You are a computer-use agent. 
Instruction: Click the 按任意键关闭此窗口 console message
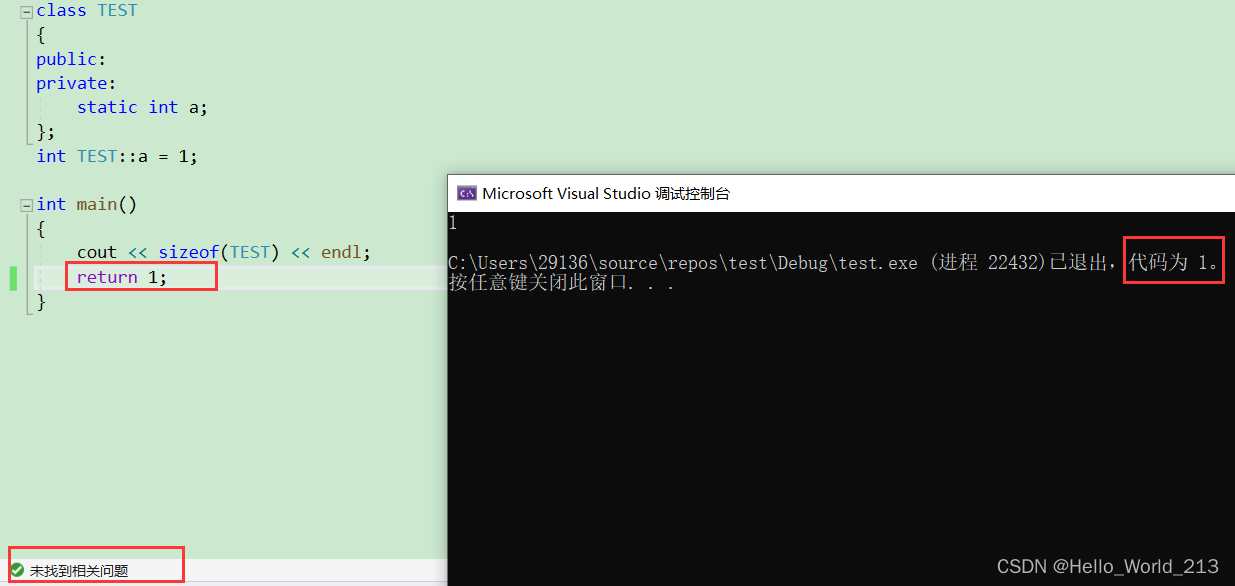562,283
